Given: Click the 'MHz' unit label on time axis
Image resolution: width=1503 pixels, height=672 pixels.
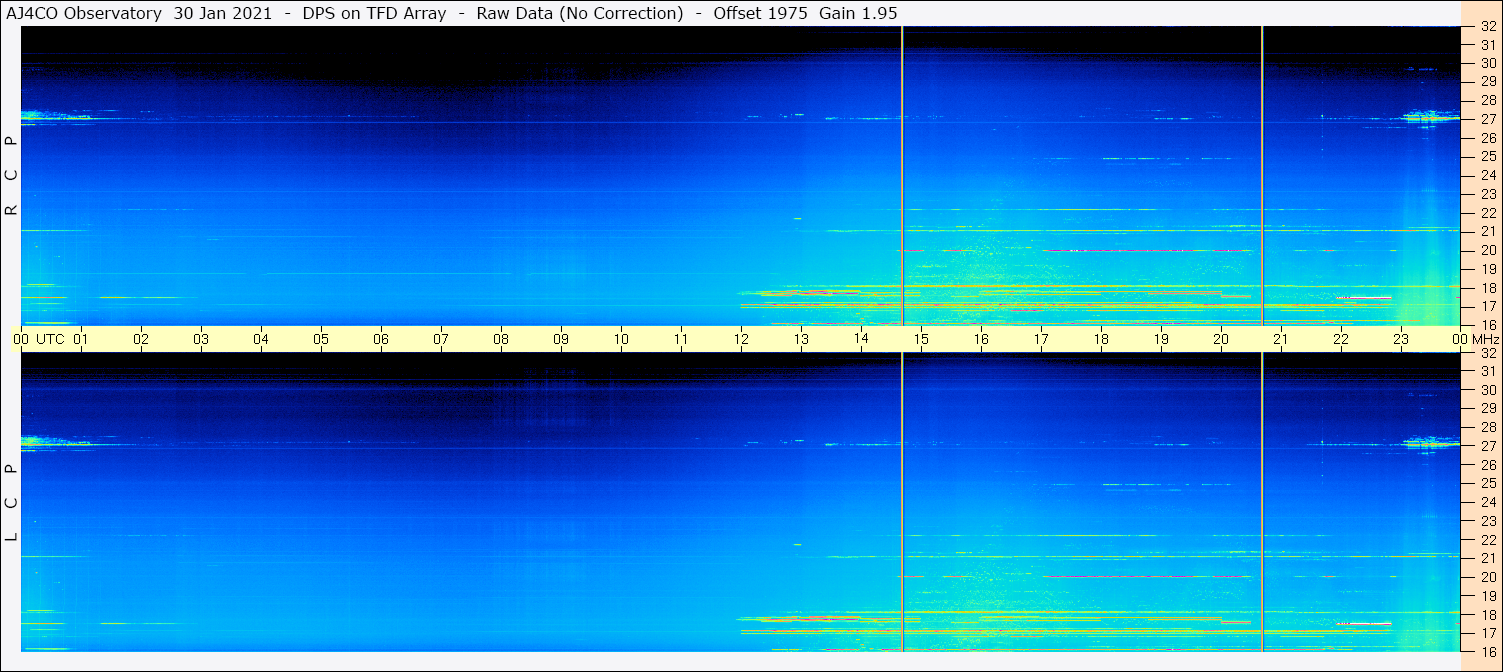Looking at the screenshot, I should click(x=1486, y=339).
